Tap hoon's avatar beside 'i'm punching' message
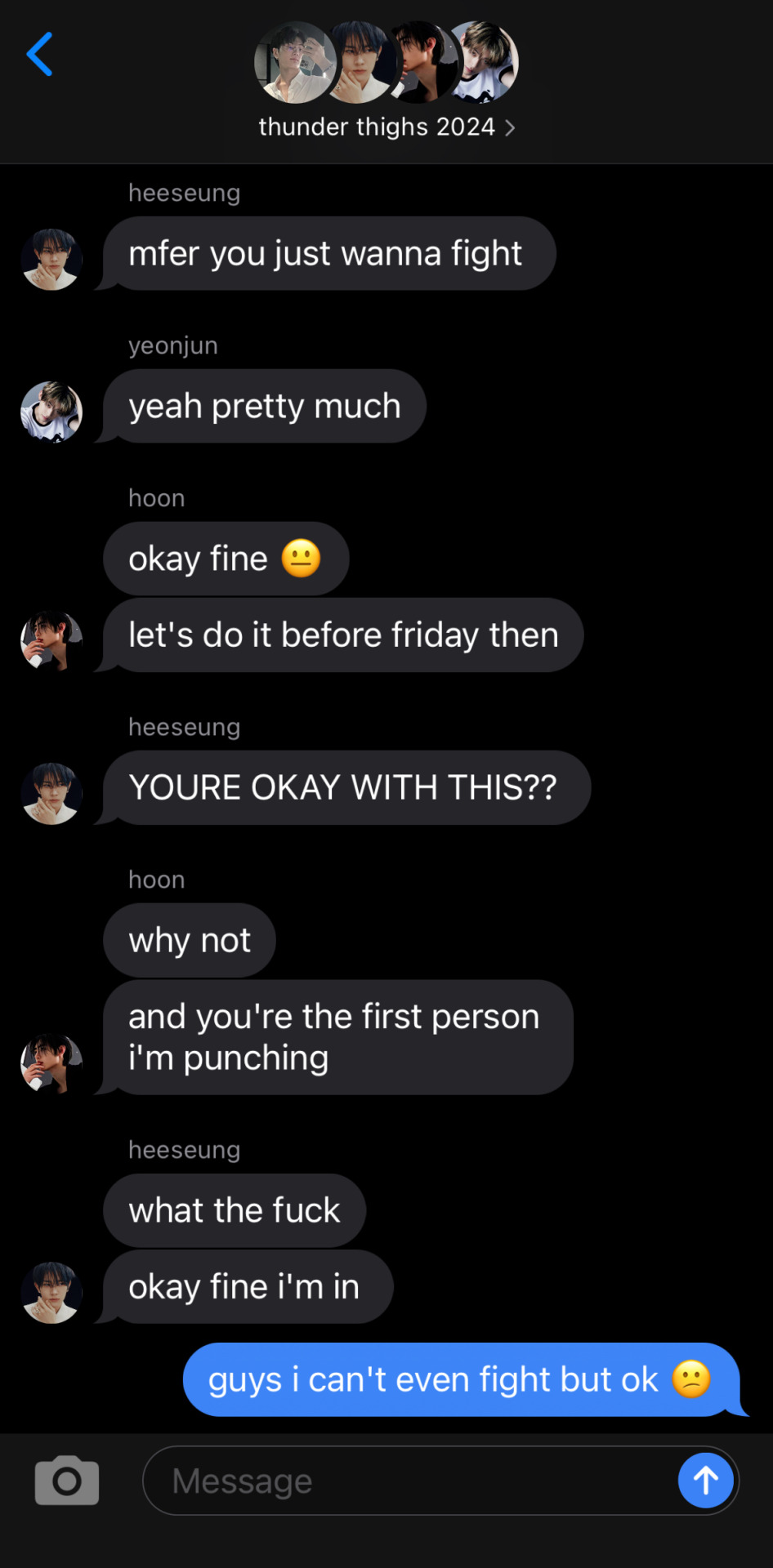The height and width of the screenshot is (1568, 773). pyautogui.click(x=51, y=1064)
